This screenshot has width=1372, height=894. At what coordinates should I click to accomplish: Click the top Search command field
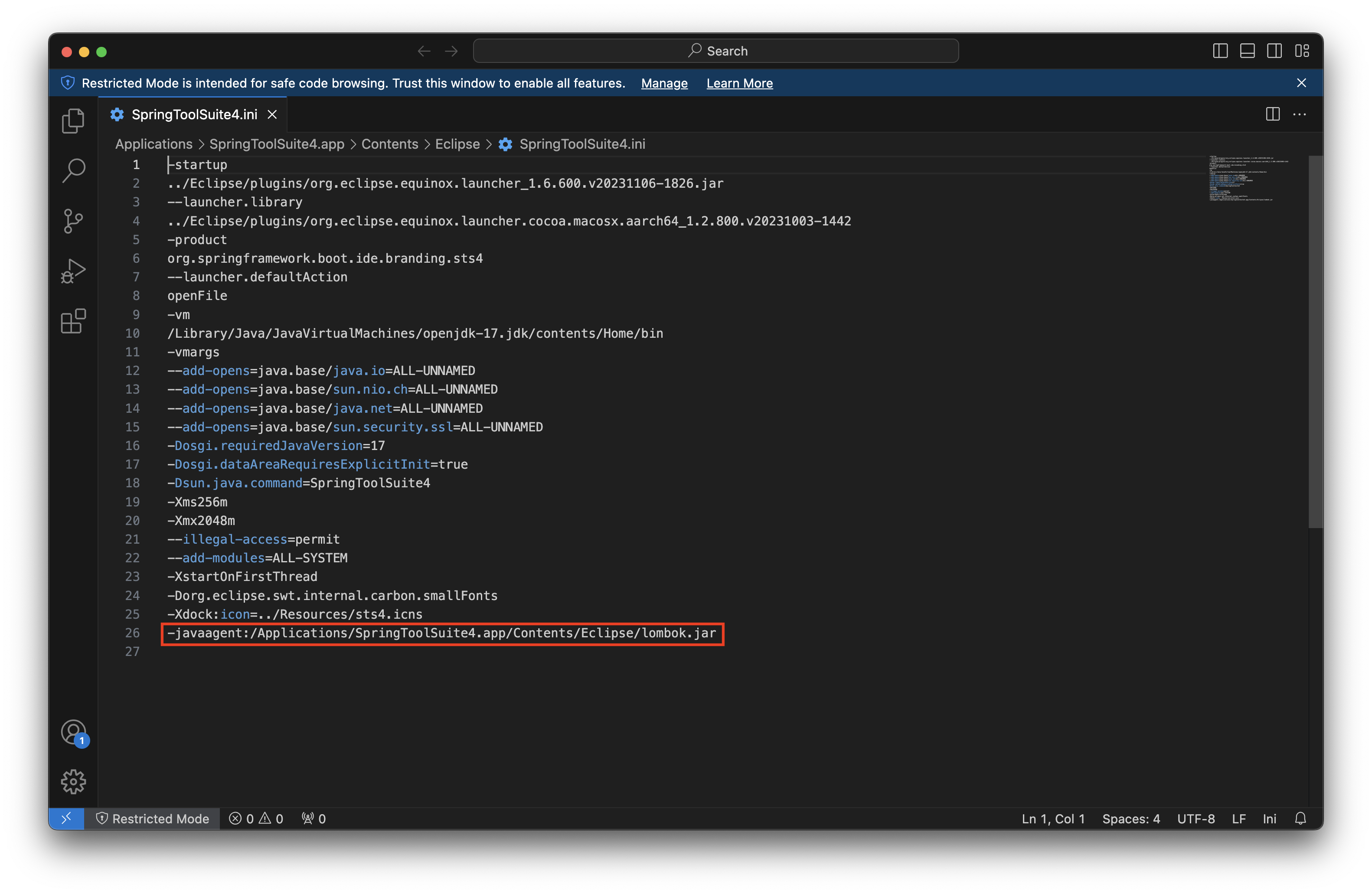[715, 51]
